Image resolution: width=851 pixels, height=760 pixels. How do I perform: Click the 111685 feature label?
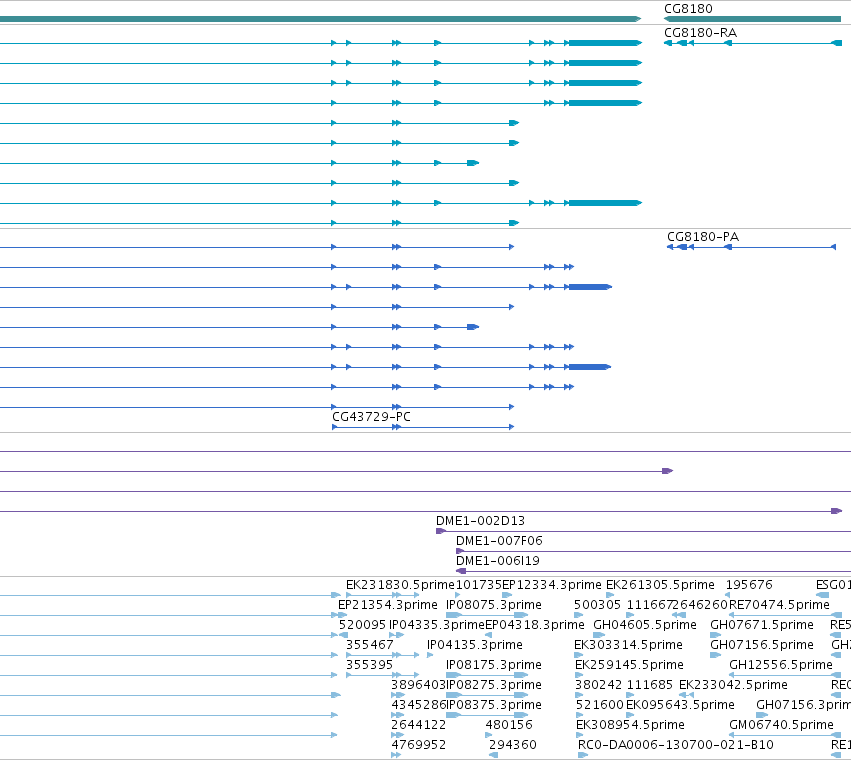pos(650,686)
